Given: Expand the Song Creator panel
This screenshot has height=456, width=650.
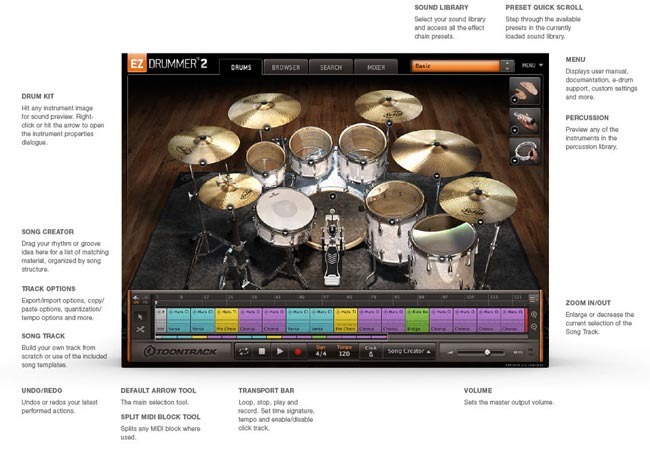Looking at the screenshot, I should coord(409,351).
